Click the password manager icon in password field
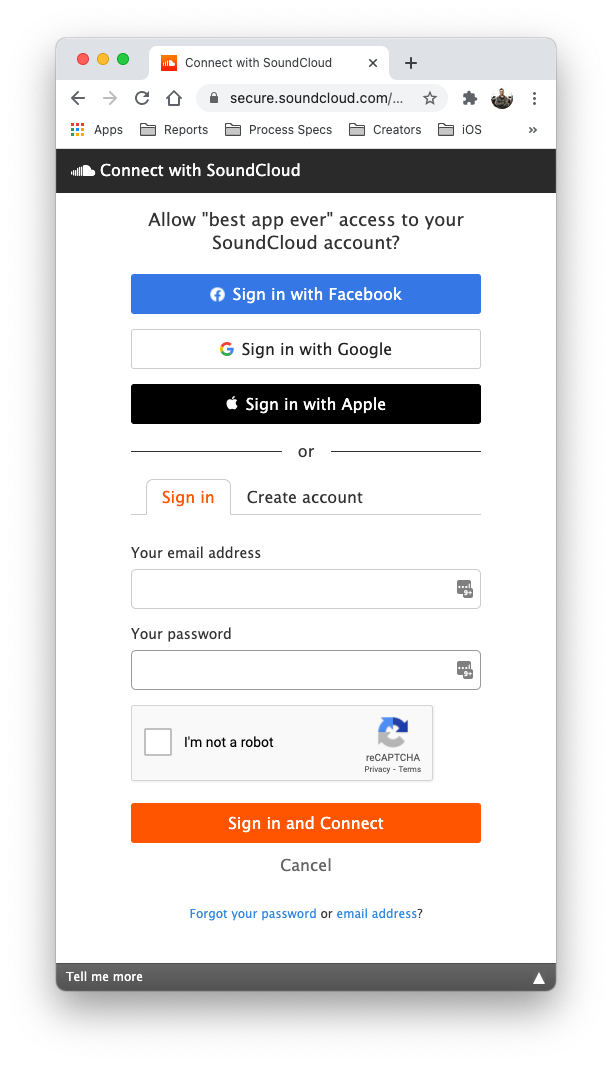612x1065 pixels. [x=463, y=670]
